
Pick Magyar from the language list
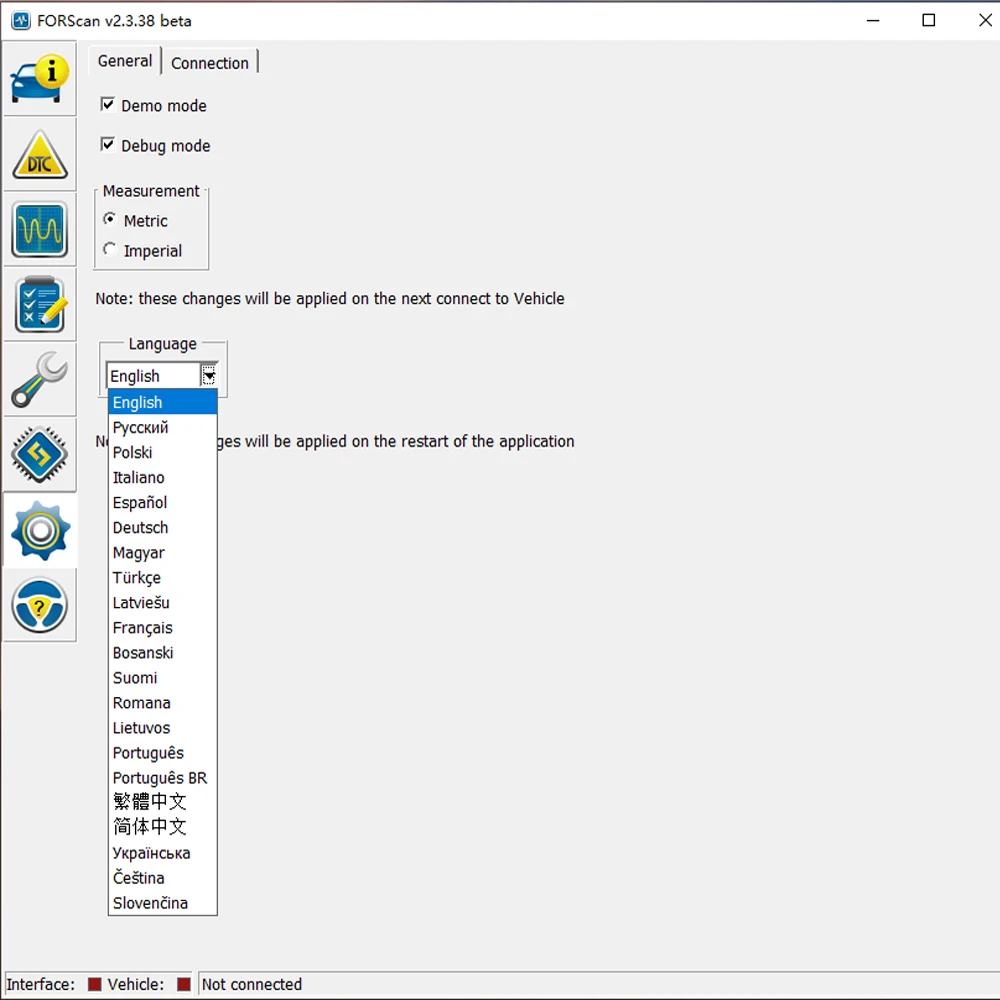click(x=163, y=552)
